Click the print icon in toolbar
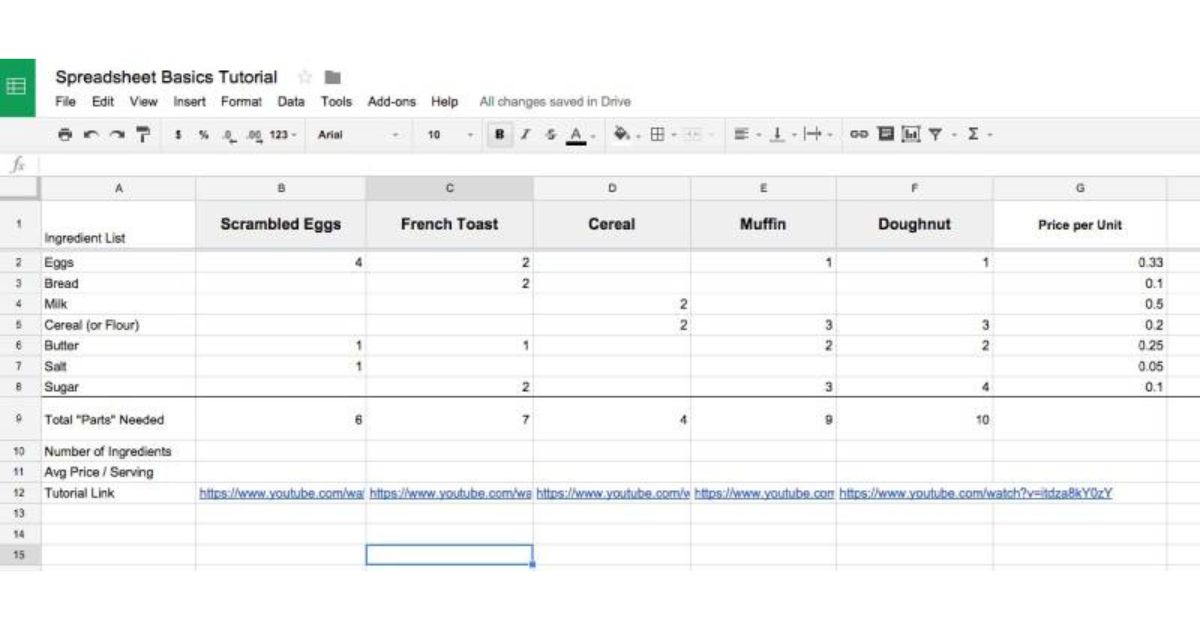 [65, 134]
